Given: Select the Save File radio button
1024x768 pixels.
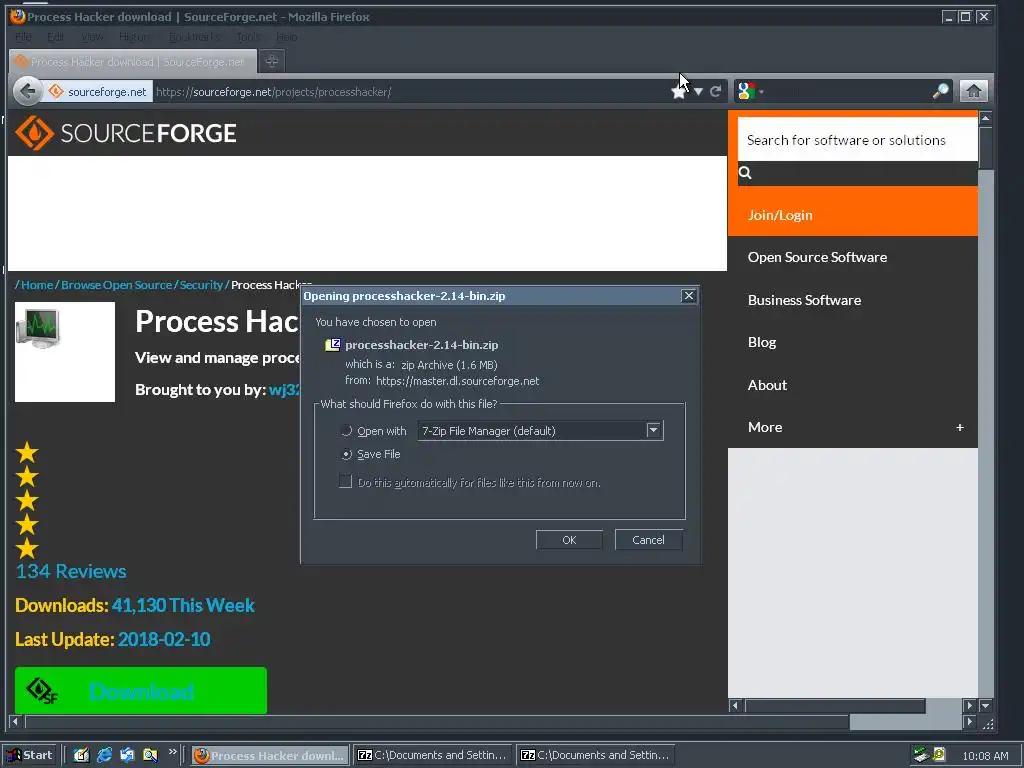Looking at the screenshot, I should 347,455.
